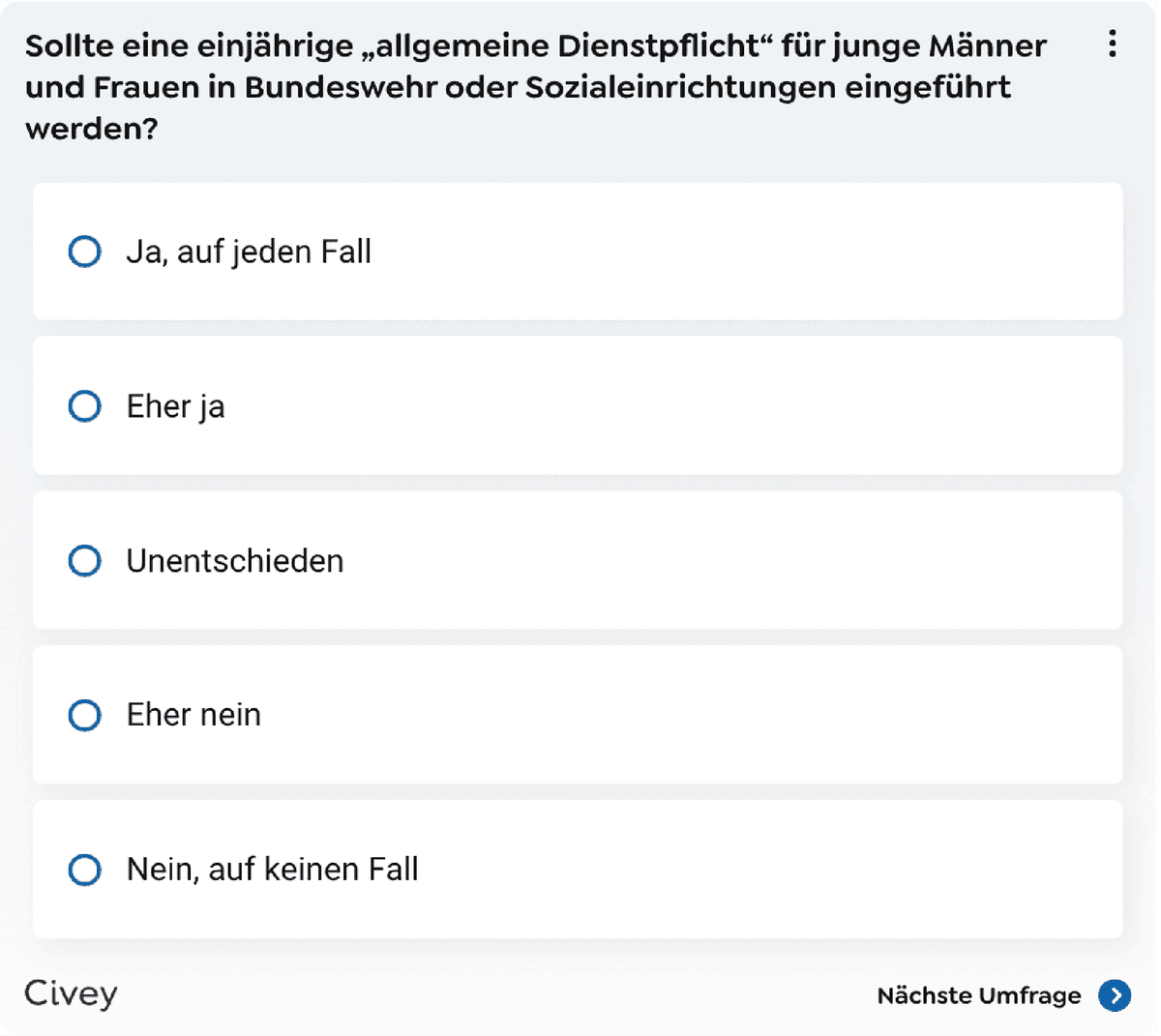This screenshot has height=1036, width=1161.
Task: Click the 'Eher nein' answer card
Action: click(580, 715)
